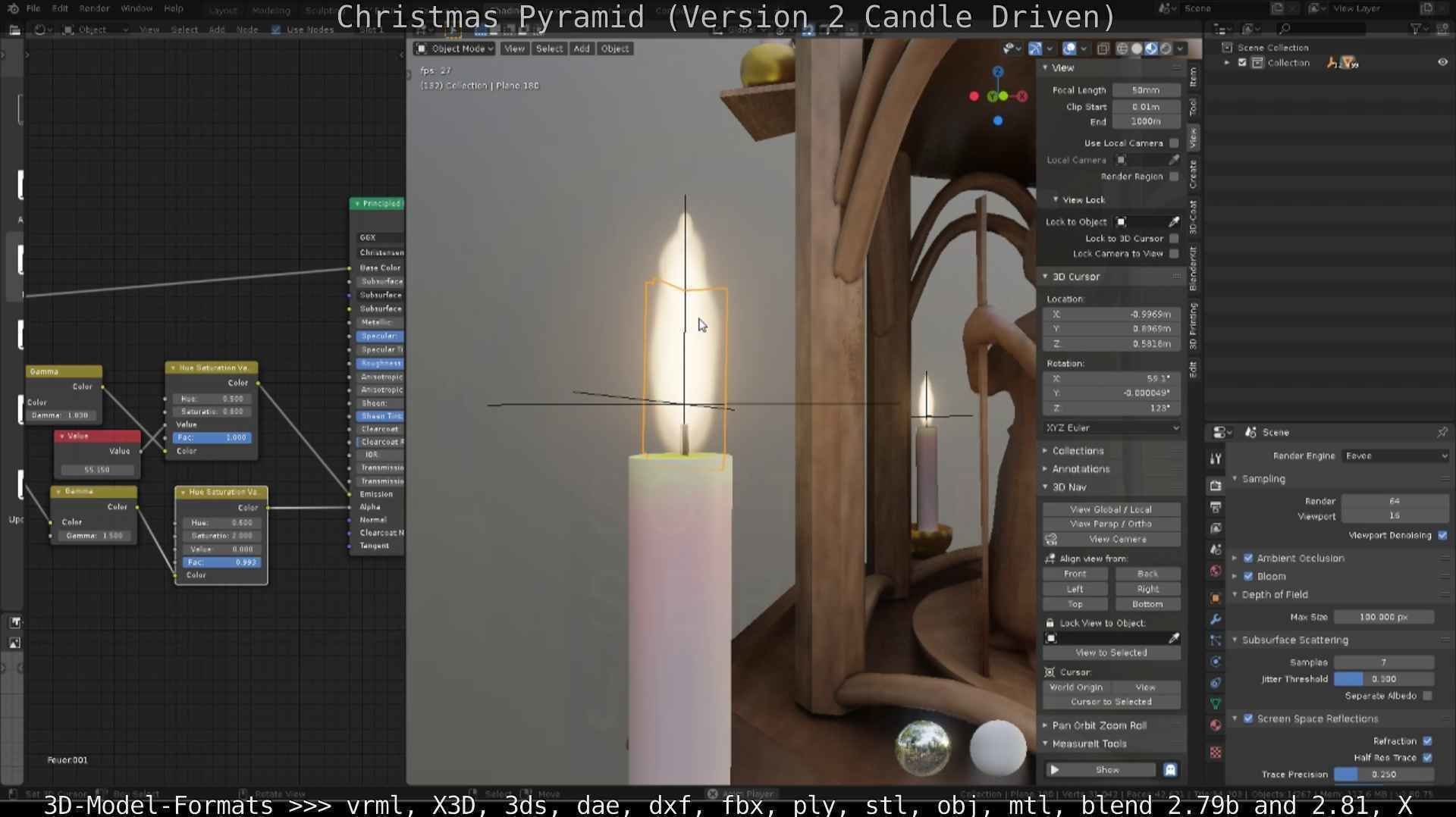The image size is (1456, 817).
Task: Switch to Item sidebar tab
Action: coord(1193,77)
